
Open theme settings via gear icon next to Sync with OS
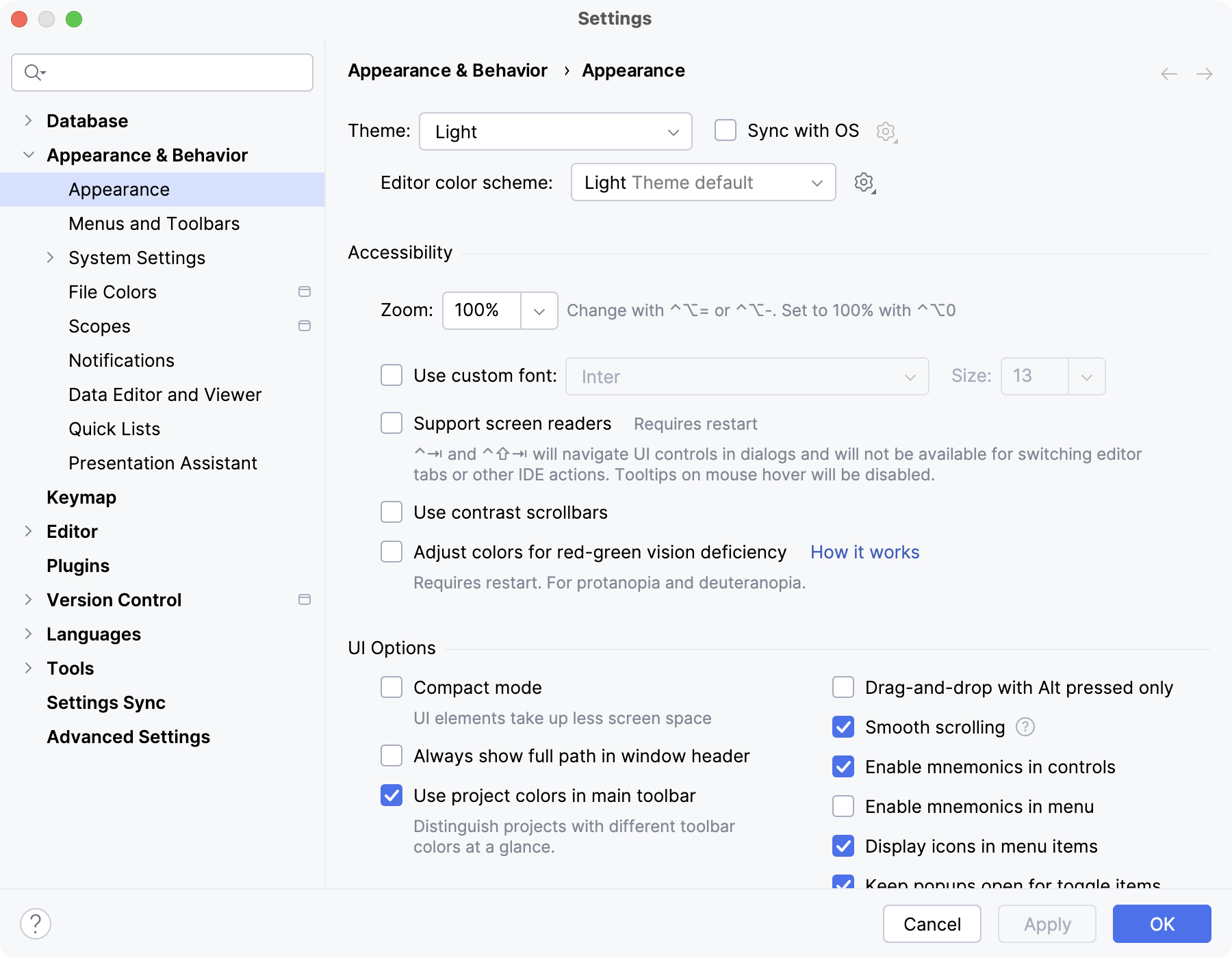click(886, 131)
